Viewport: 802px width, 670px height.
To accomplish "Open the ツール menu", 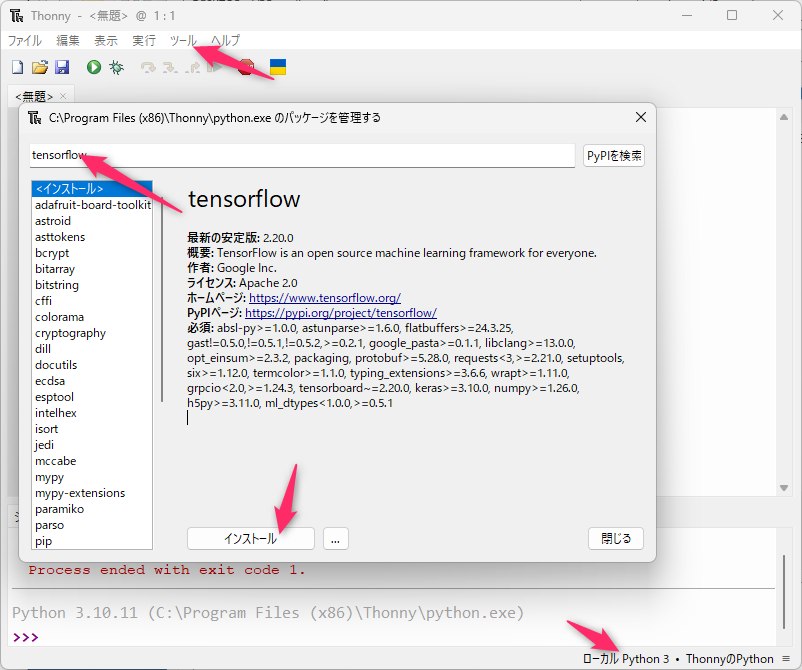I will pyautogui.click(x=183, y=41).
